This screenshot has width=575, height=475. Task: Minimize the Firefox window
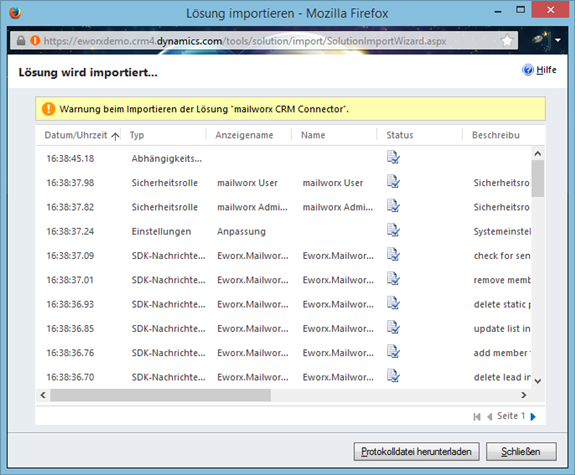pos(498,12)
